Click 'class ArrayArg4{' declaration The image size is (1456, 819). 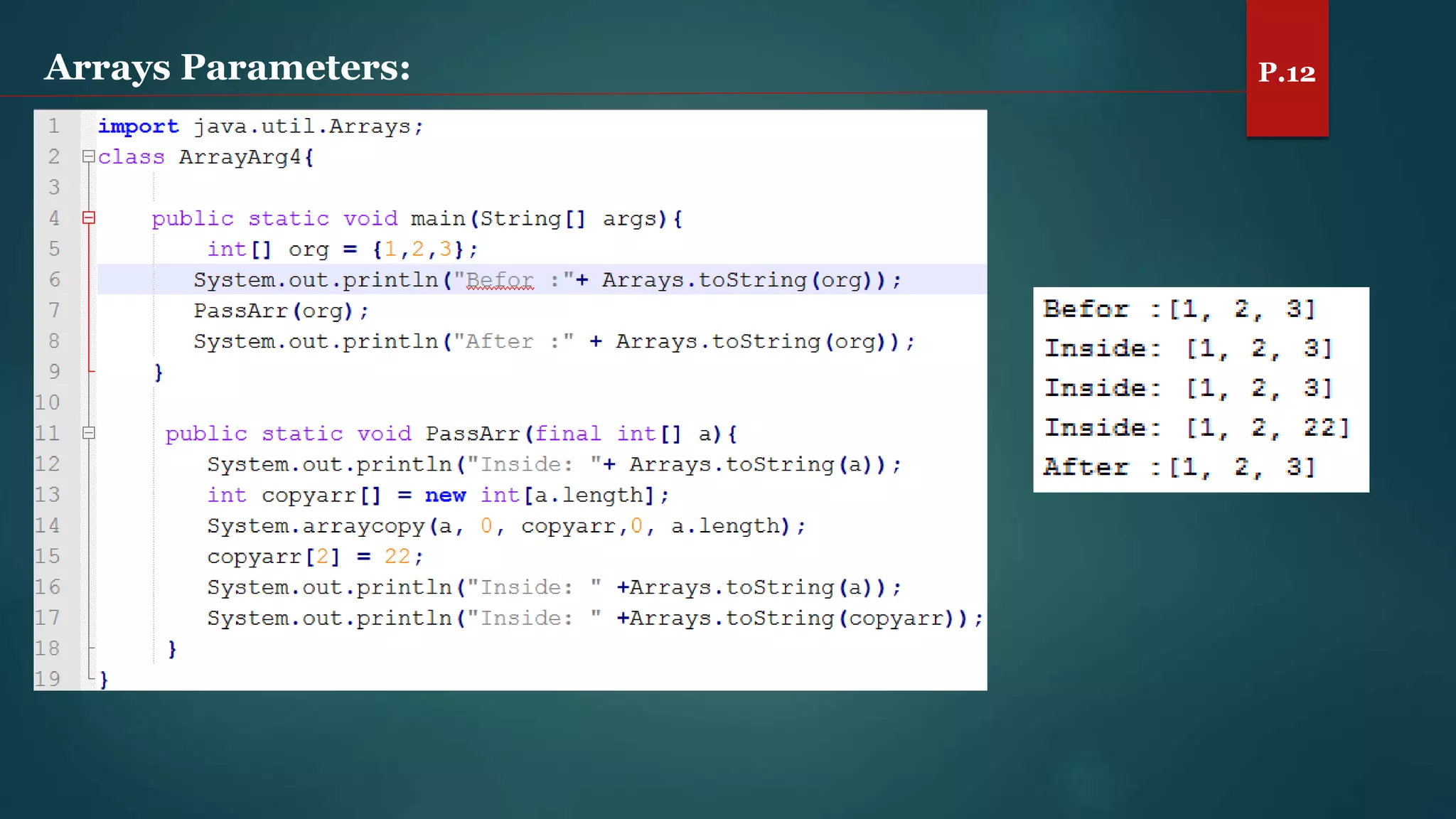(205, 157)
